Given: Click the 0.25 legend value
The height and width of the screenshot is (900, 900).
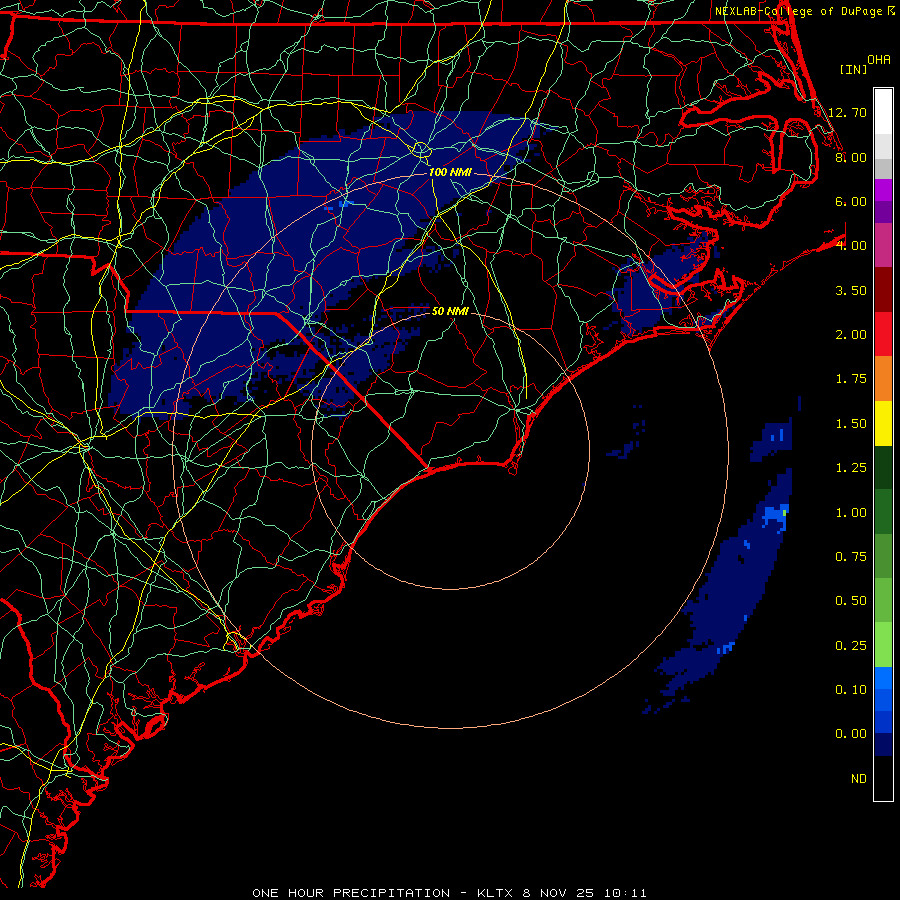Looking at the screenshot, I should coord(851,646).
